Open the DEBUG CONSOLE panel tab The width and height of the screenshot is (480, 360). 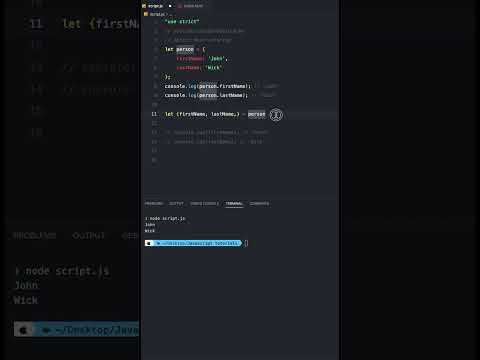tap(204, 204)
